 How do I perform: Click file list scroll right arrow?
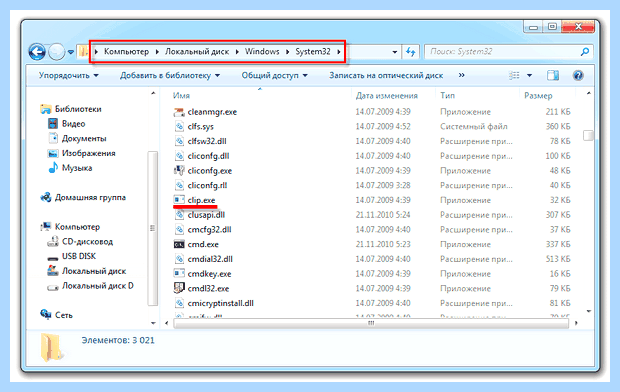click(x=577, y=323)
